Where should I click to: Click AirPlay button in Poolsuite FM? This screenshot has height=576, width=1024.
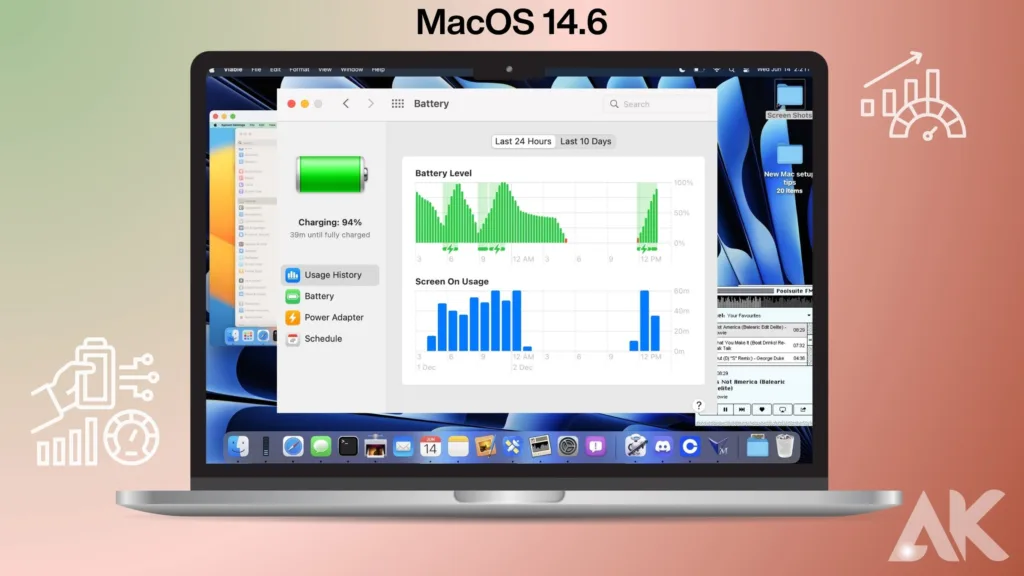point(782,409)
